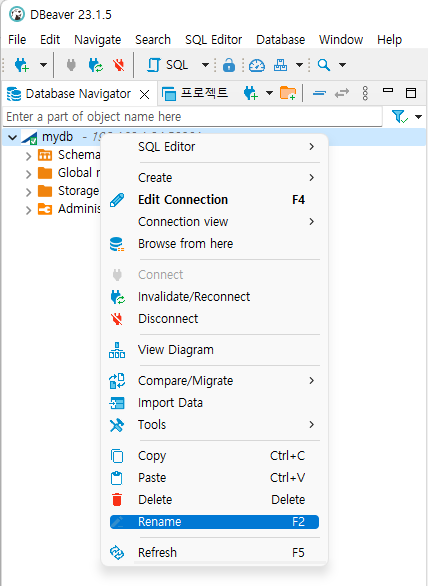Click the object name filter field
428x586 pixels.
(x=193, y=117)
